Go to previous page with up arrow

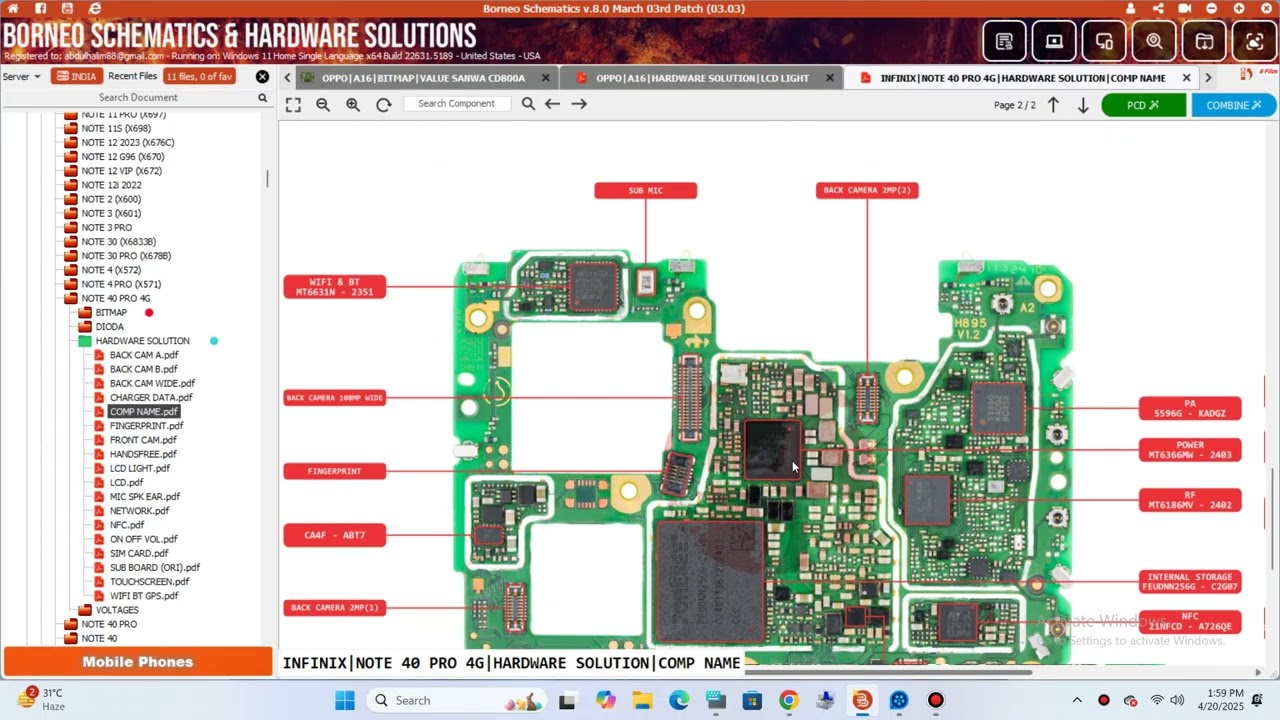coord(1053,105)
